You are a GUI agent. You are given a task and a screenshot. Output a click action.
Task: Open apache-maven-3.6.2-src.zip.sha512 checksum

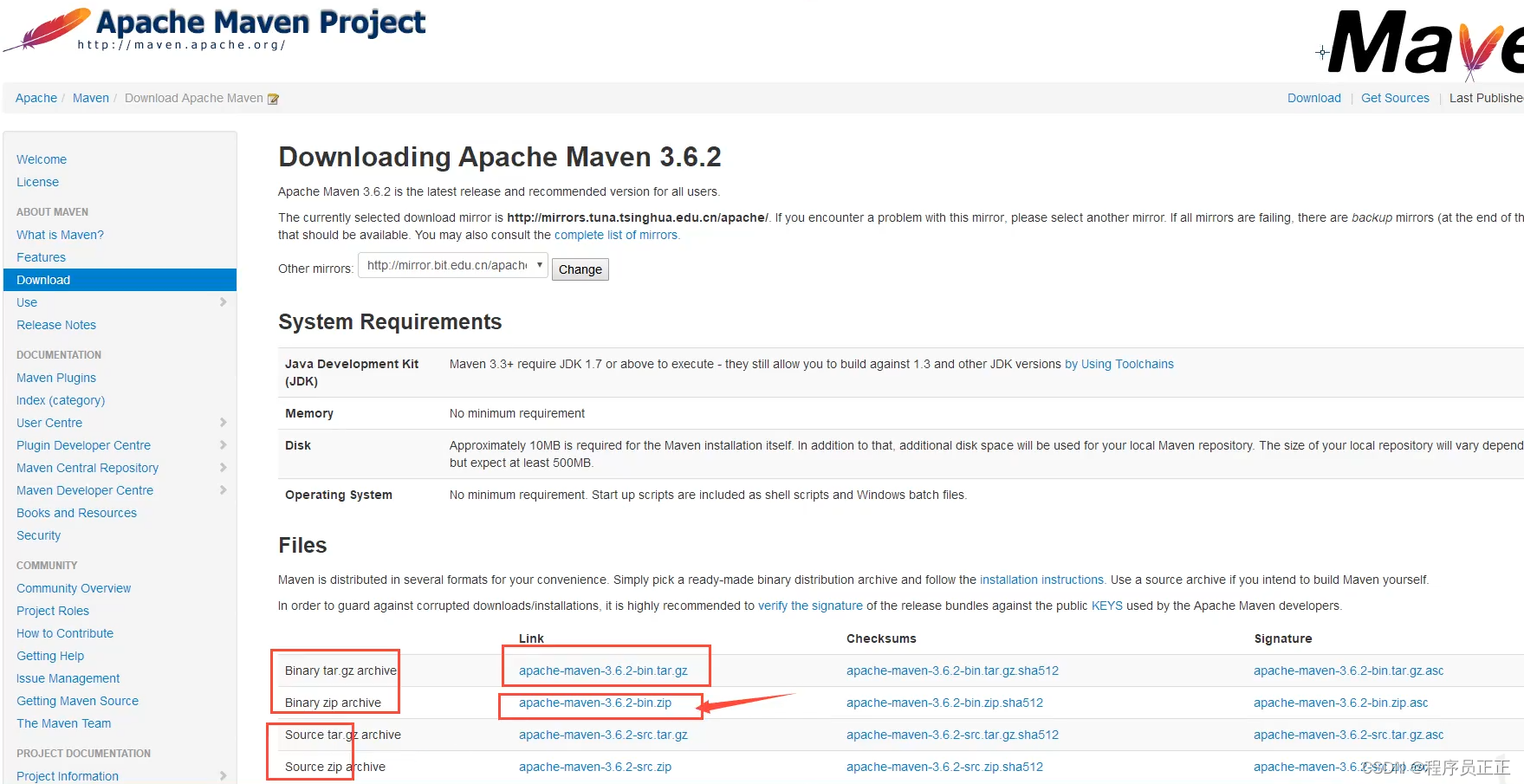pyautogui.click(x=944, y=767)
